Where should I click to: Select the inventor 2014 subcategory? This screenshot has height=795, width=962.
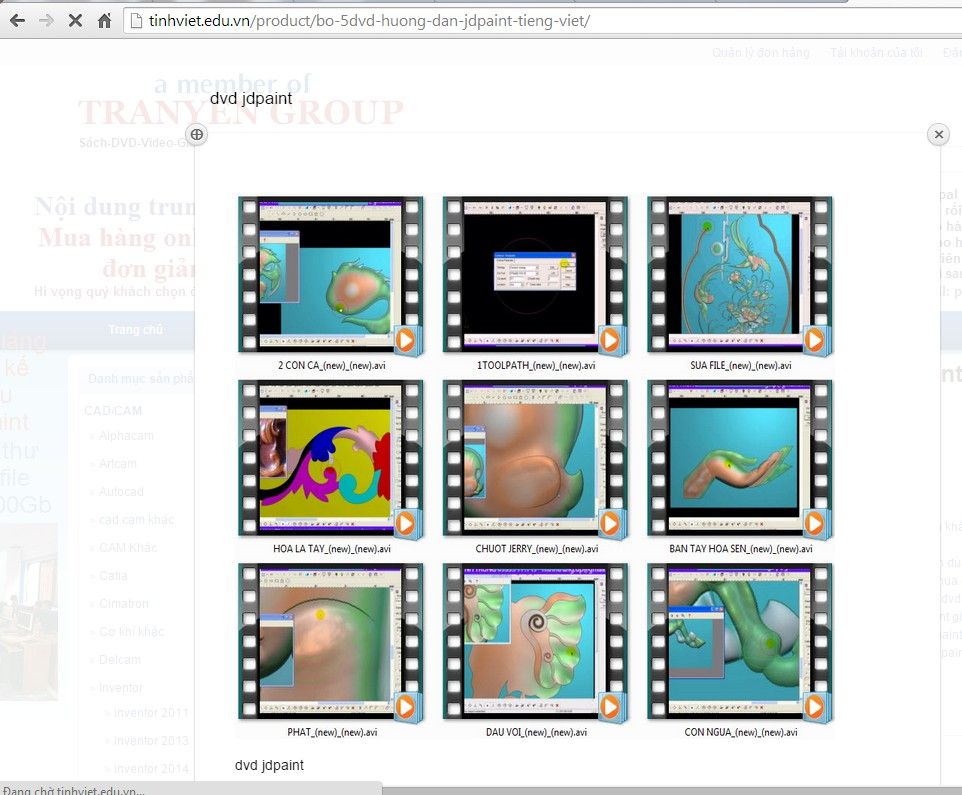pos(151,768)
